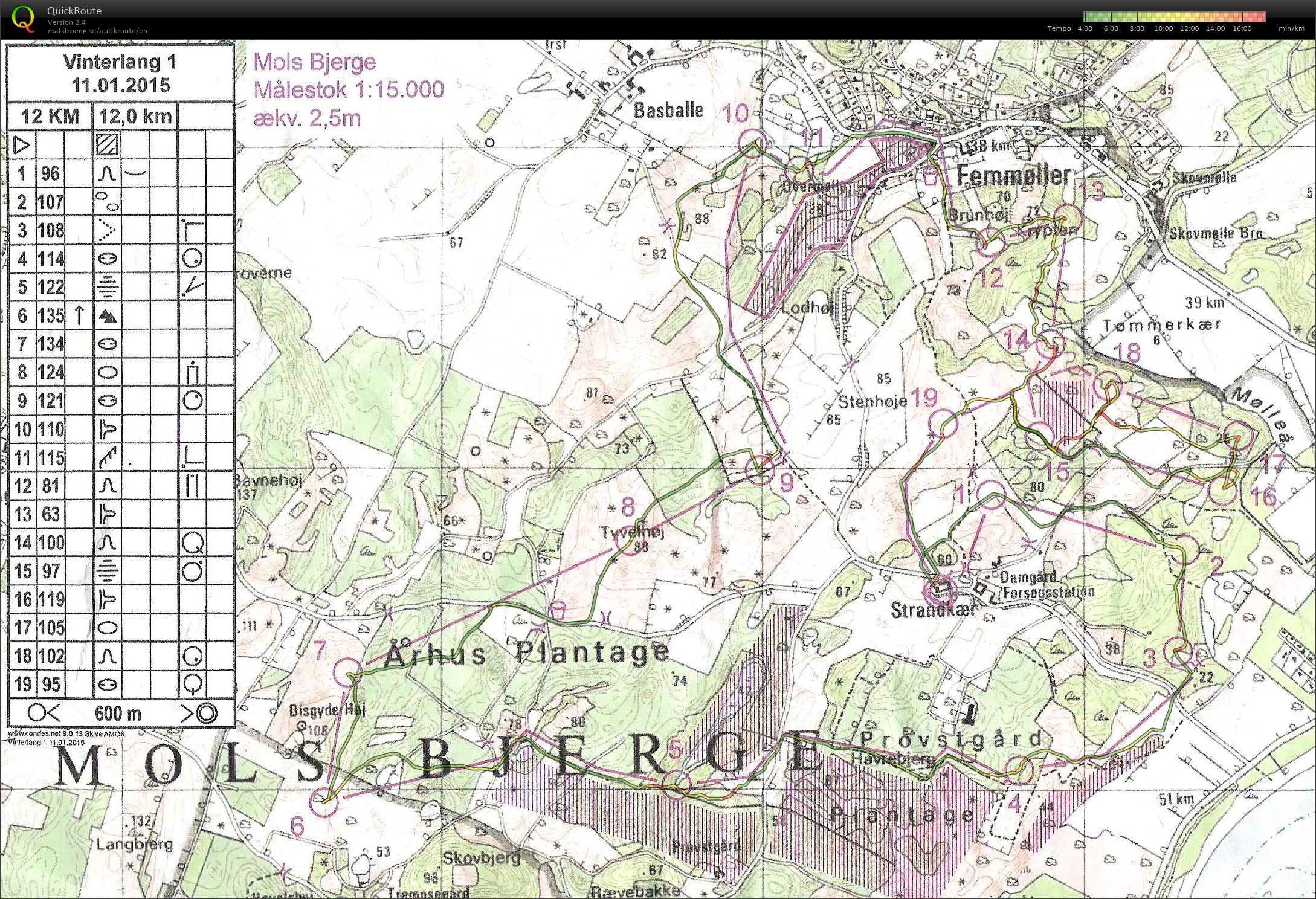Click the Tyvelhøj hill label
Screen dimensions: 1316x899
632,532
